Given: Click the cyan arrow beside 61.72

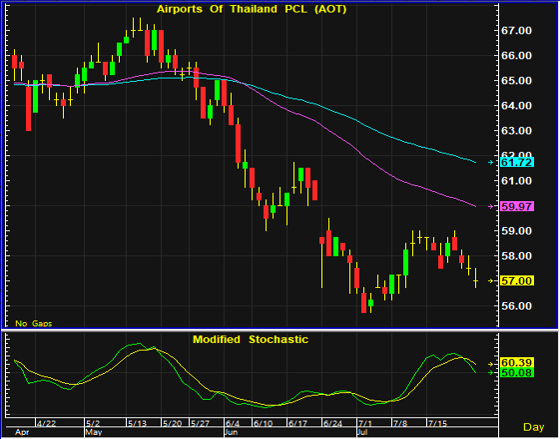Looking at the screenshot, I should 491,163.
